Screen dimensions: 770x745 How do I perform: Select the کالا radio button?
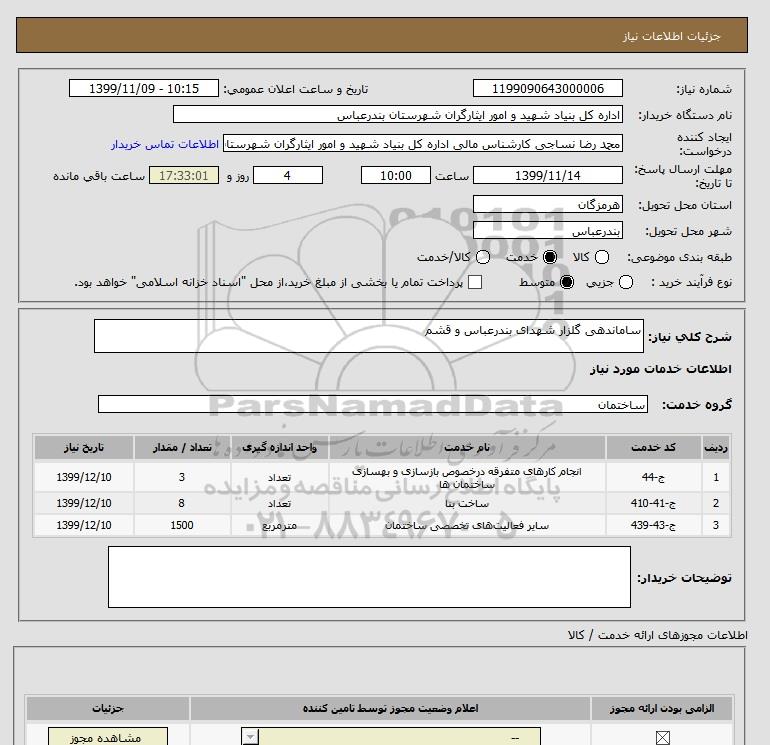602,257
